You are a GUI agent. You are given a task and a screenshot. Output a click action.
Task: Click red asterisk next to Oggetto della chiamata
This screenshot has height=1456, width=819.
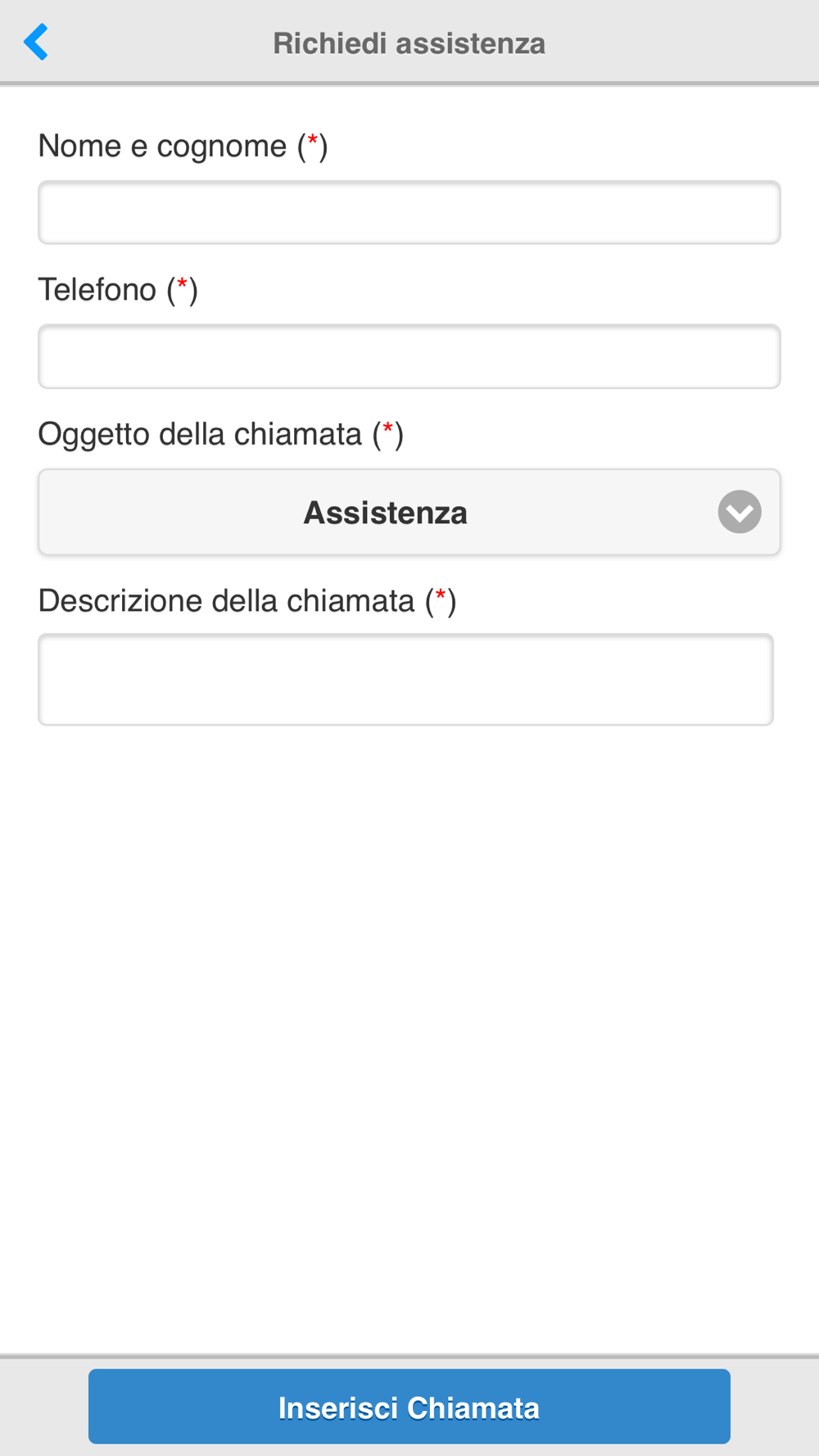(x=388, y=428)
